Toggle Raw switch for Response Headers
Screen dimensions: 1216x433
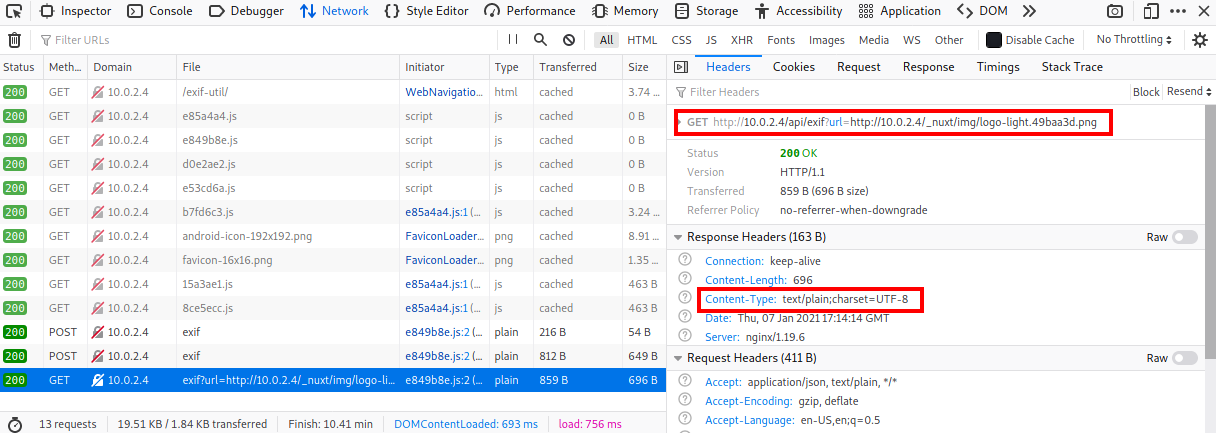1184,237
